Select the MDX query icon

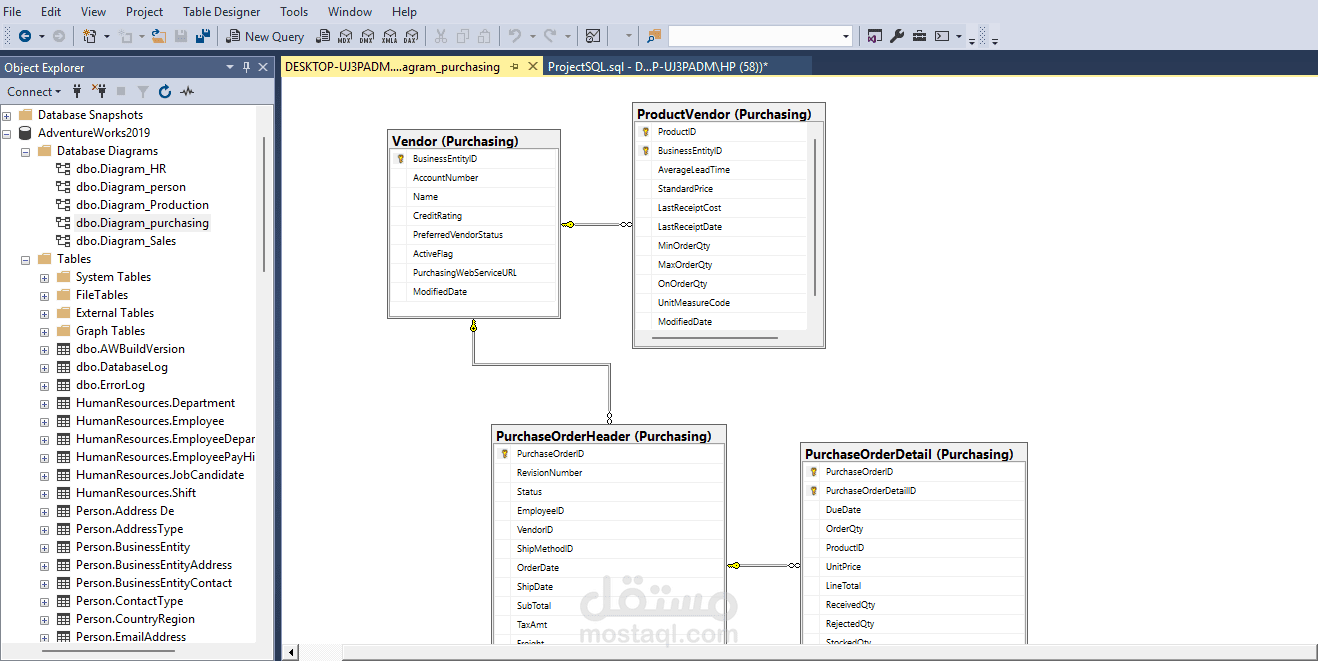(x=344, y=35)
